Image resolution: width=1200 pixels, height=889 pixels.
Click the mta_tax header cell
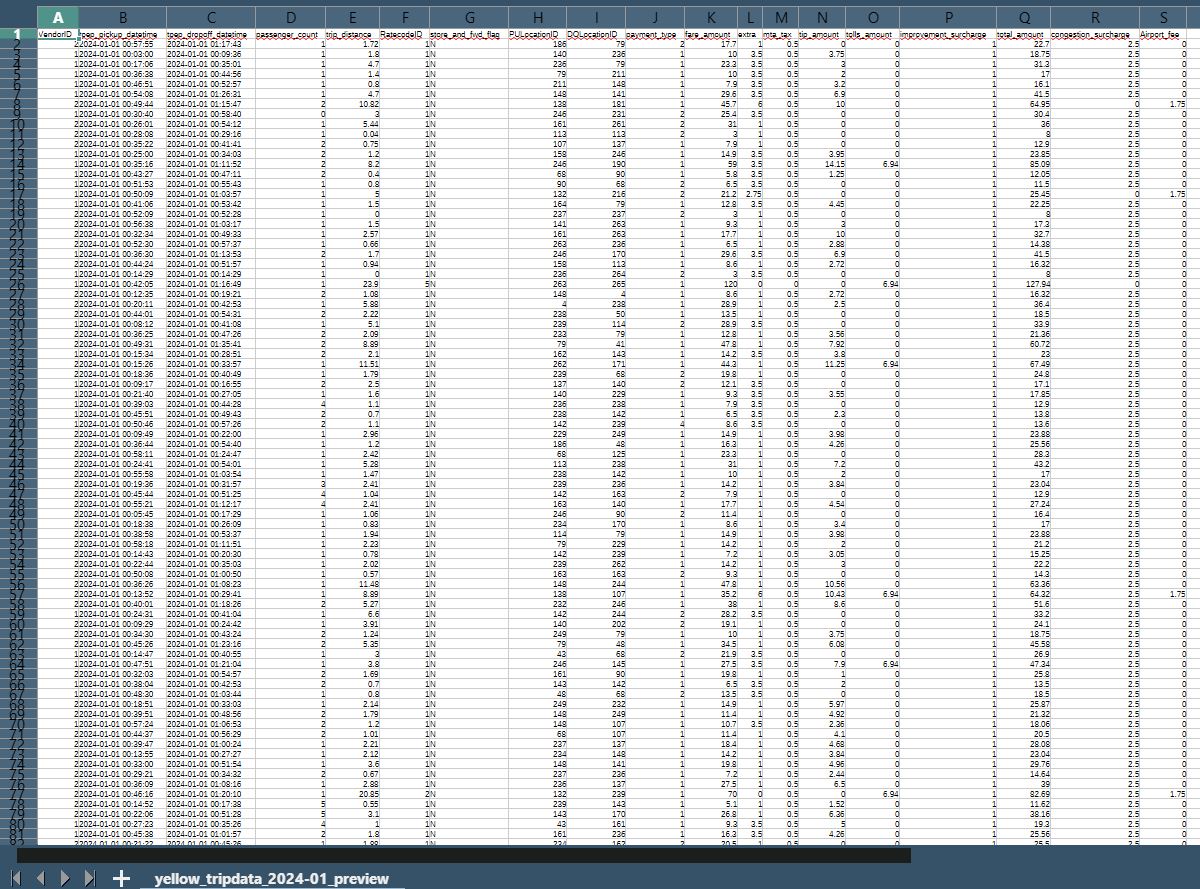[x=781, y=34]
